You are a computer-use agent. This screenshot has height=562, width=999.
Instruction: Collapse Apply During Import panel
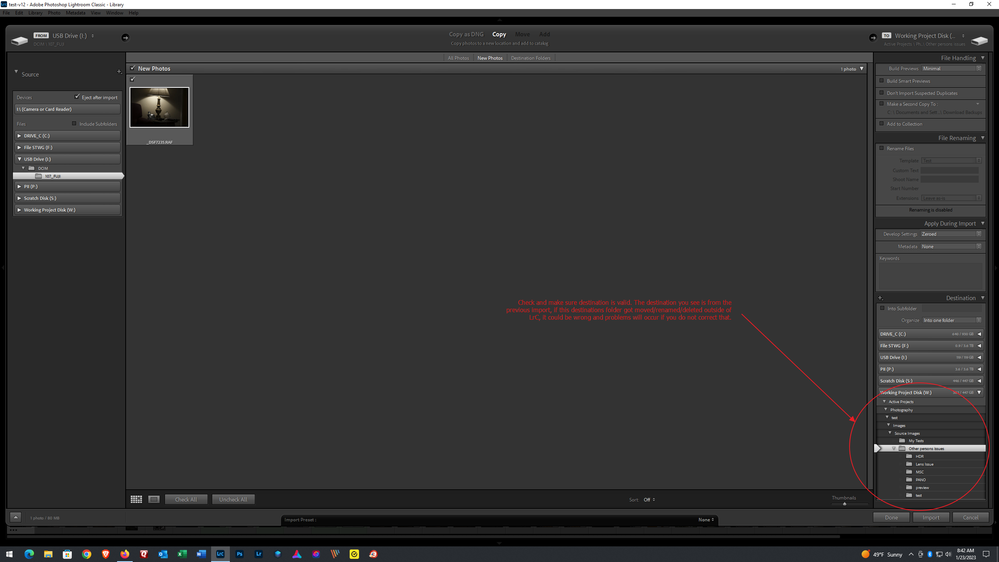(982, 224)
